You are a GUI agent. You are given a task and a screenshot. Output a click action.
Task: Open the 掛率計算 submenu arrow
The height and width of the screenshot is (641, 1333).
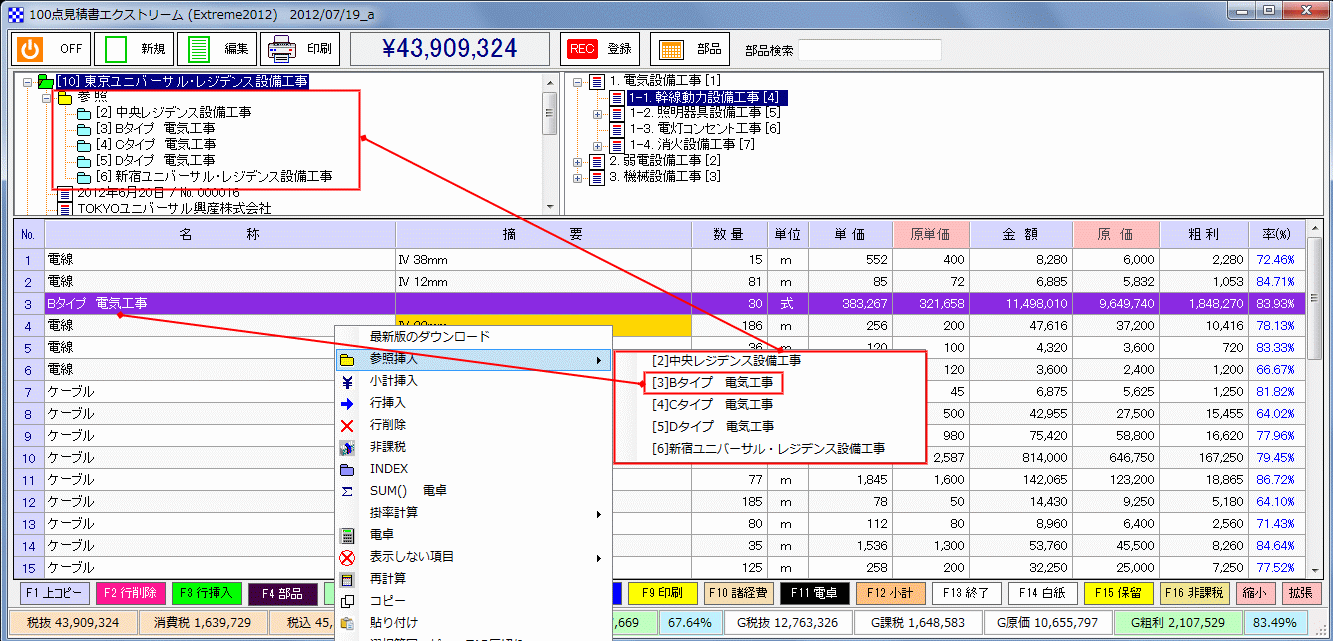tap(597, 513)
